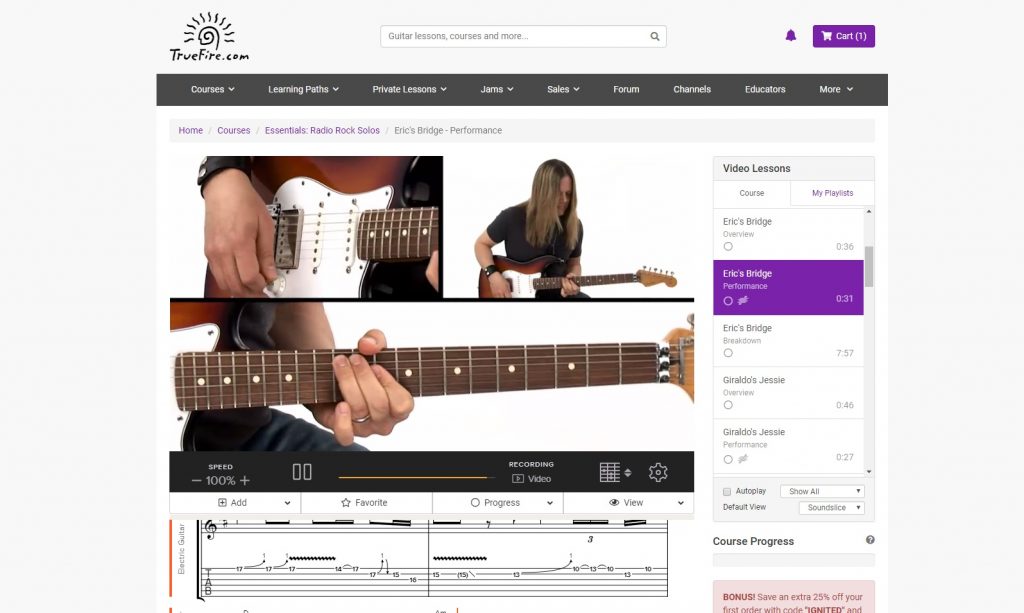Screen dimensions: 1024x613
Task: Go to the Channels page
Action: point(692,89)
